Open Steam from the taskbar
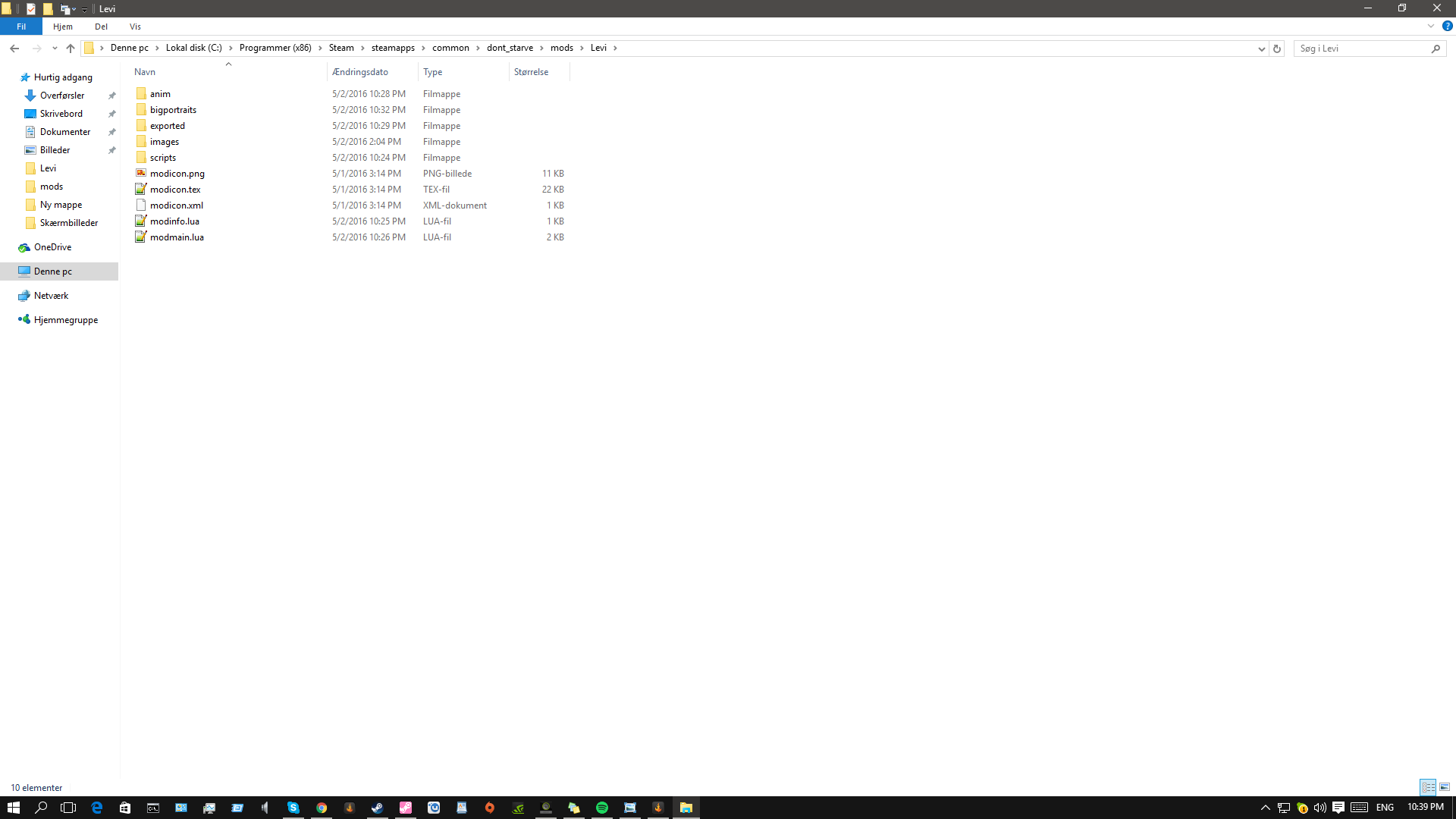 377,808
